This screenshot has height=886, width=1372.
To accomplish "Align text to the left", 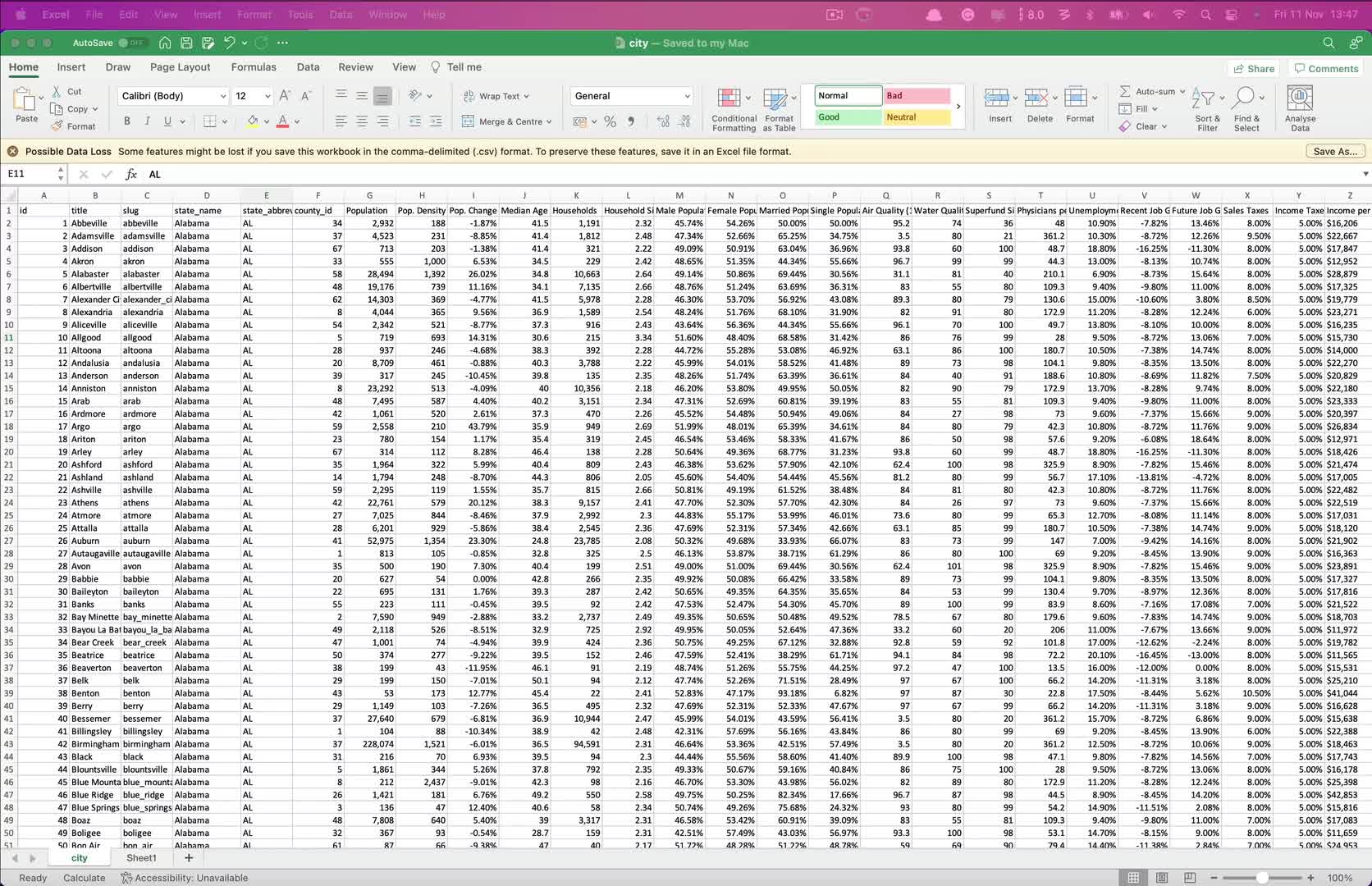I will tap(341, 121).
